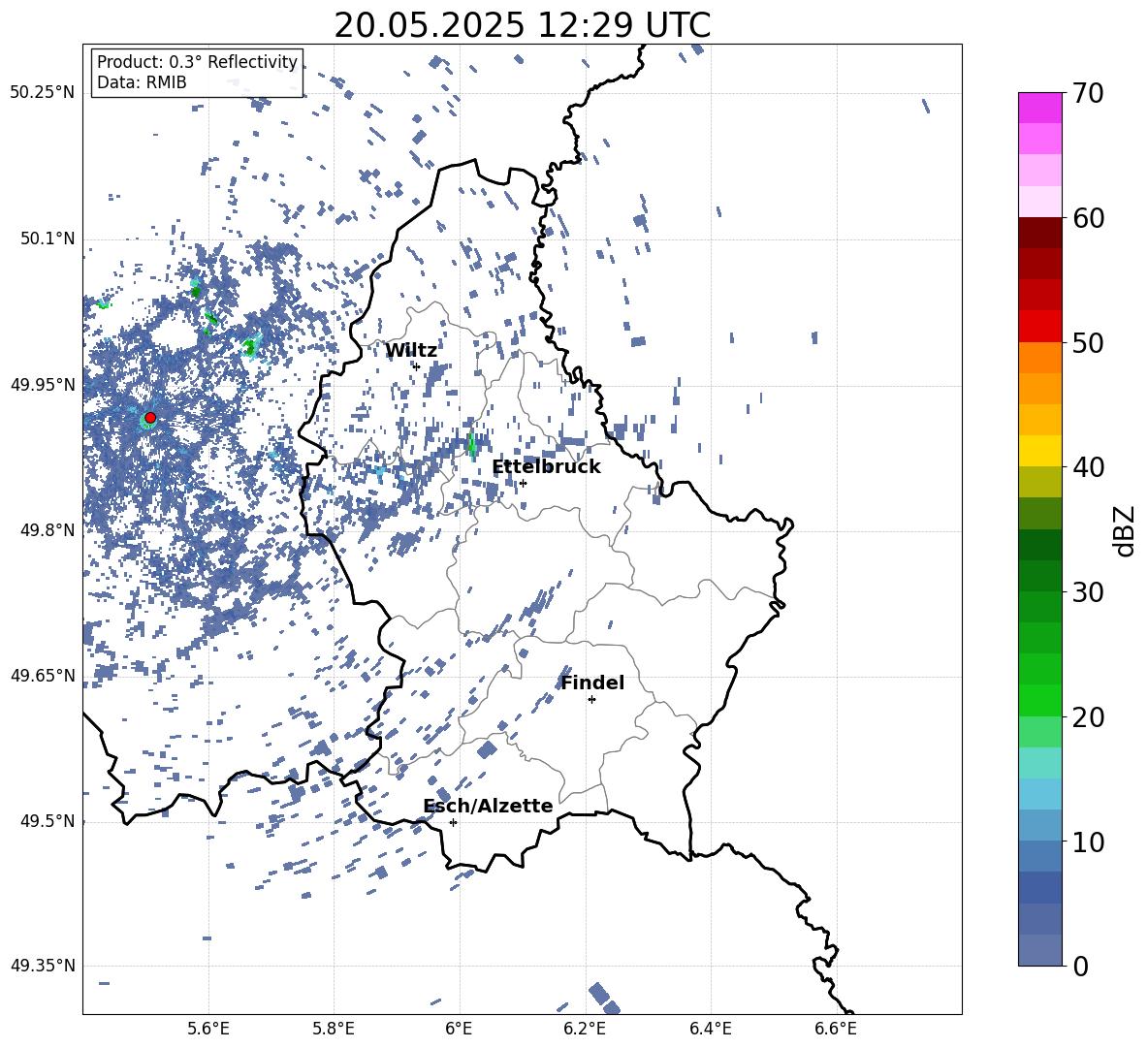
Task: Click the 5.6°E longitude label
Action: pyautogui.click(x=208, y=1029)
